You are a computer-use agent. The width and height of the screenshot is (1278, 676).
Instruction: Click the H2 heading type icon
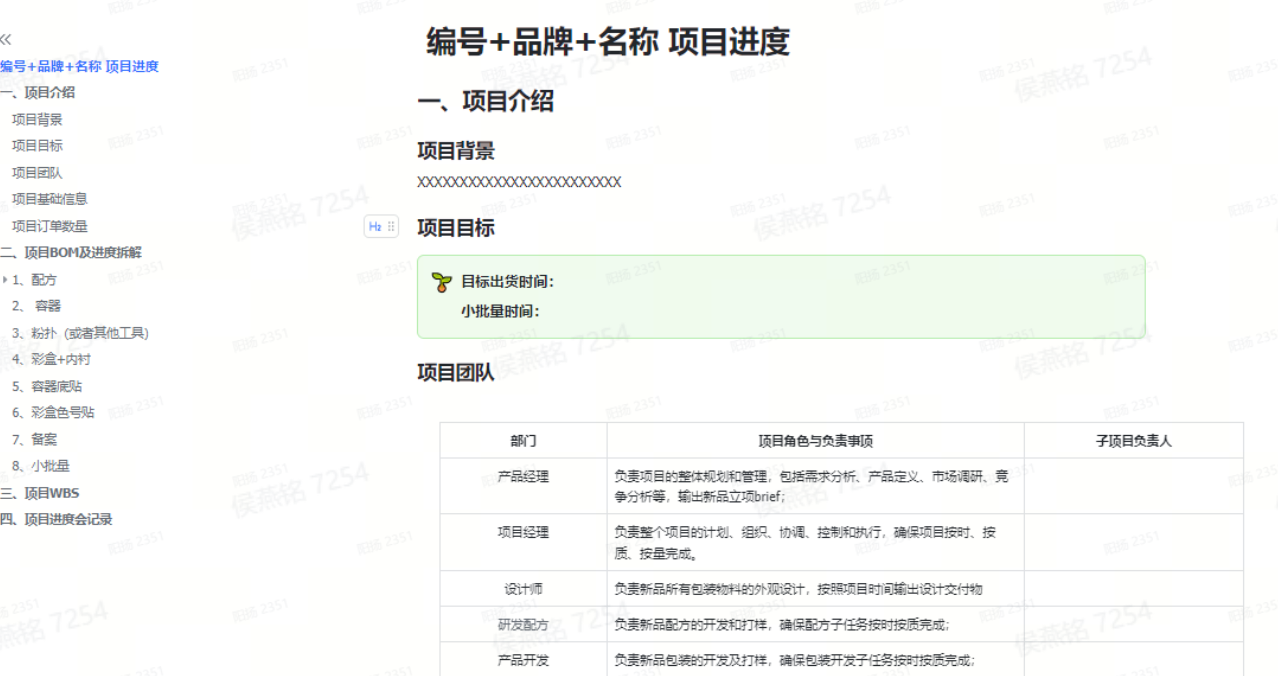click(375, 227)
